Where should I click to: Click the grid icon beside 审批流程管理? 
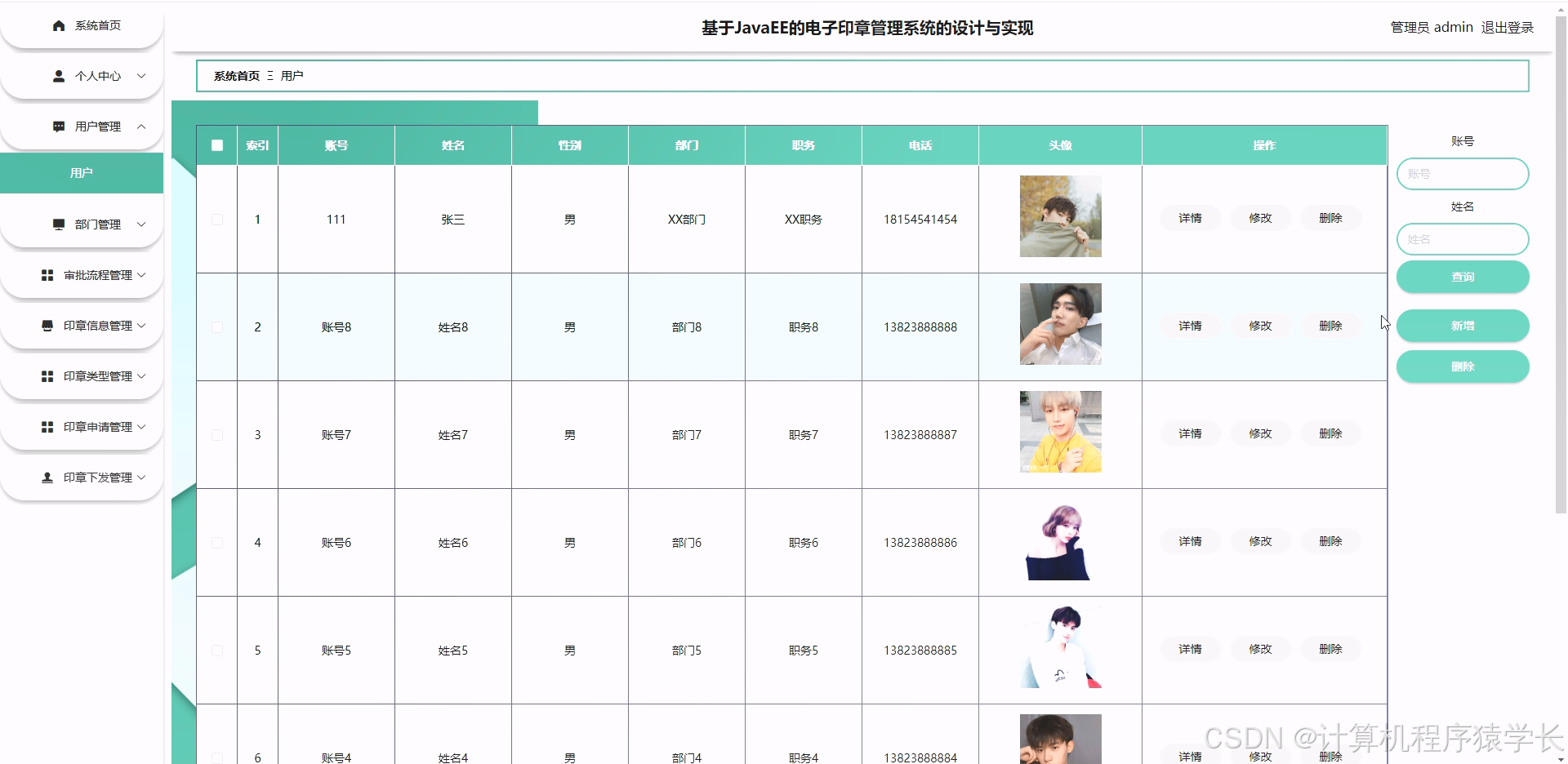click(47, 275)
